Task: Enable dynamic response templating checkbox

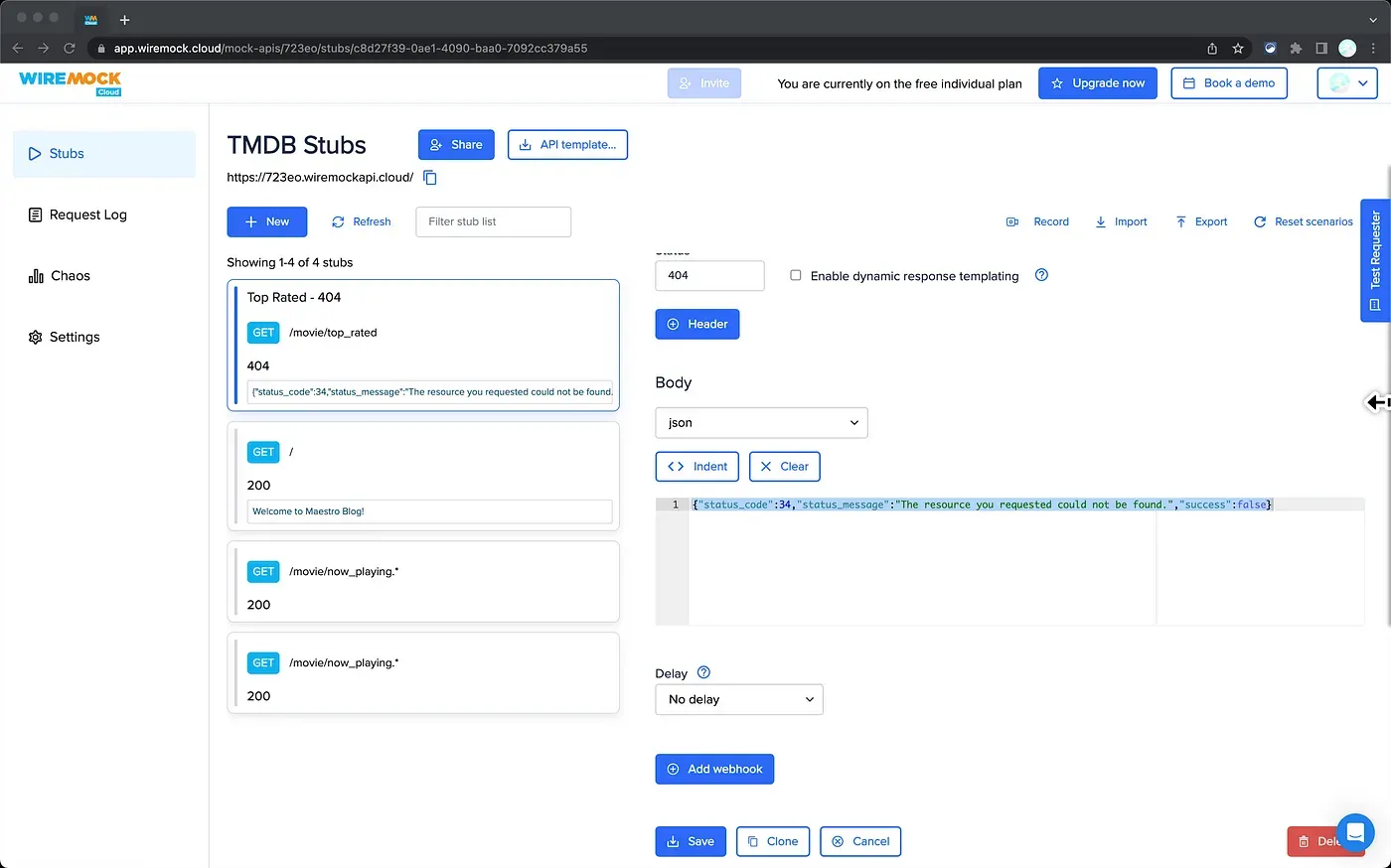Action: 796,275
